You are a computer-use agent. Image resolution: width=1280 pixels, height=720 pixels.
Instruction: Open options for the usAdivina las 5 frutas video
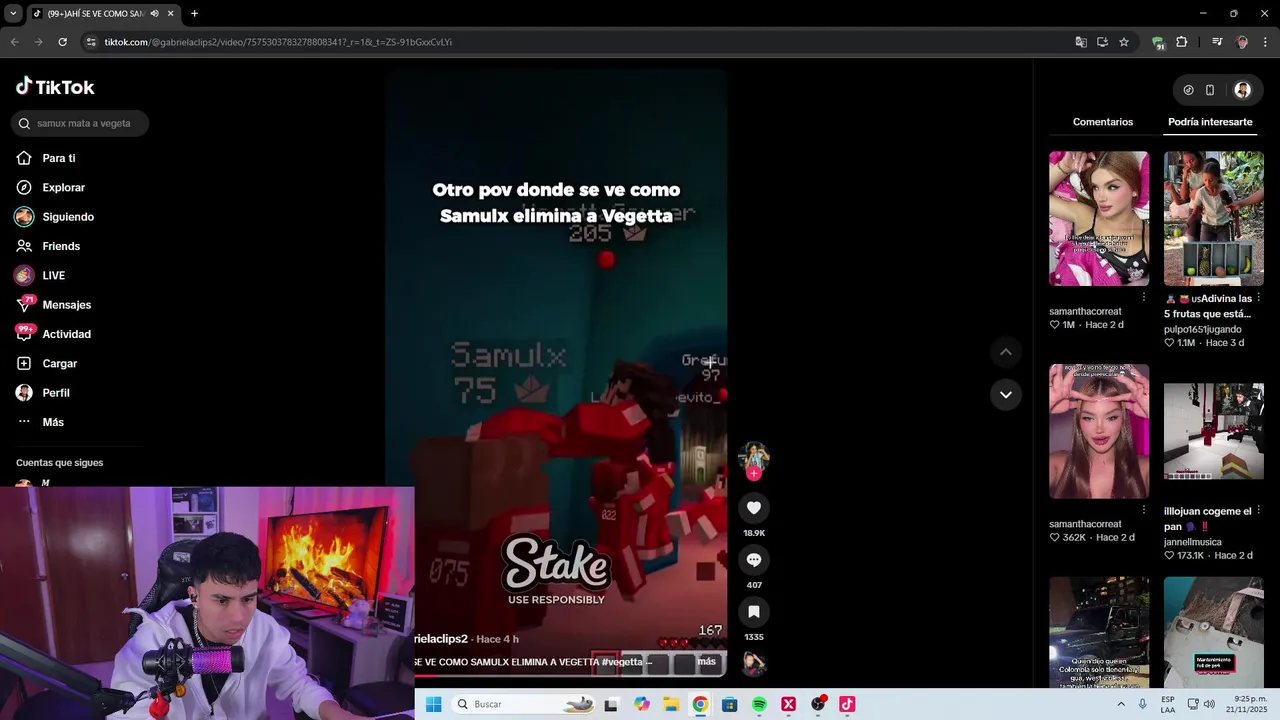click(x=1259, y=298)
